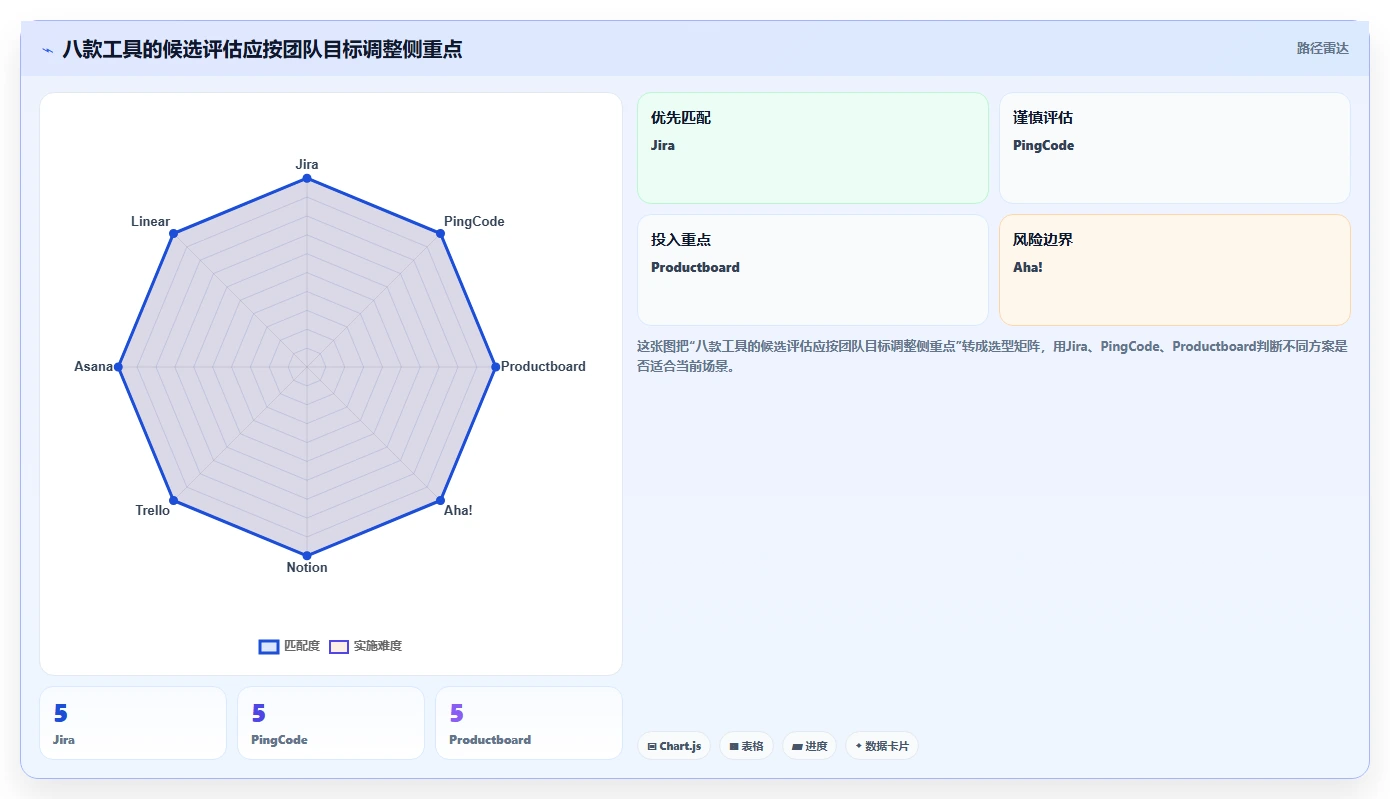
Task: Click the 进度 tag chip
Action: point(809,746)
